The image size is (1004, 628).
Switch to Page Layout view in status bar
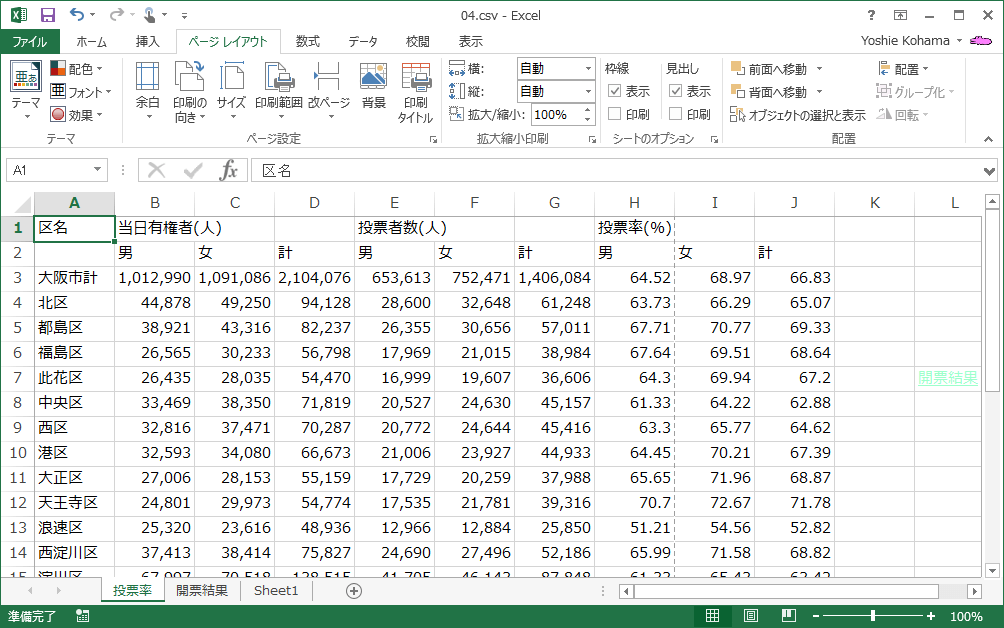[750, 616]
